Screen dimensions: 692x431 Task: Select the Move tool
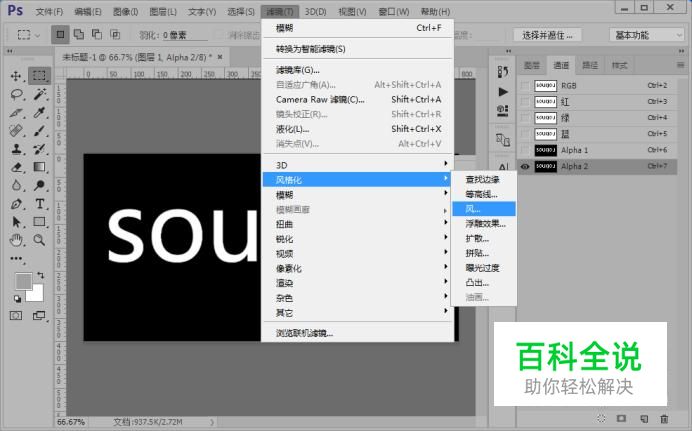(x=16, y=76)
